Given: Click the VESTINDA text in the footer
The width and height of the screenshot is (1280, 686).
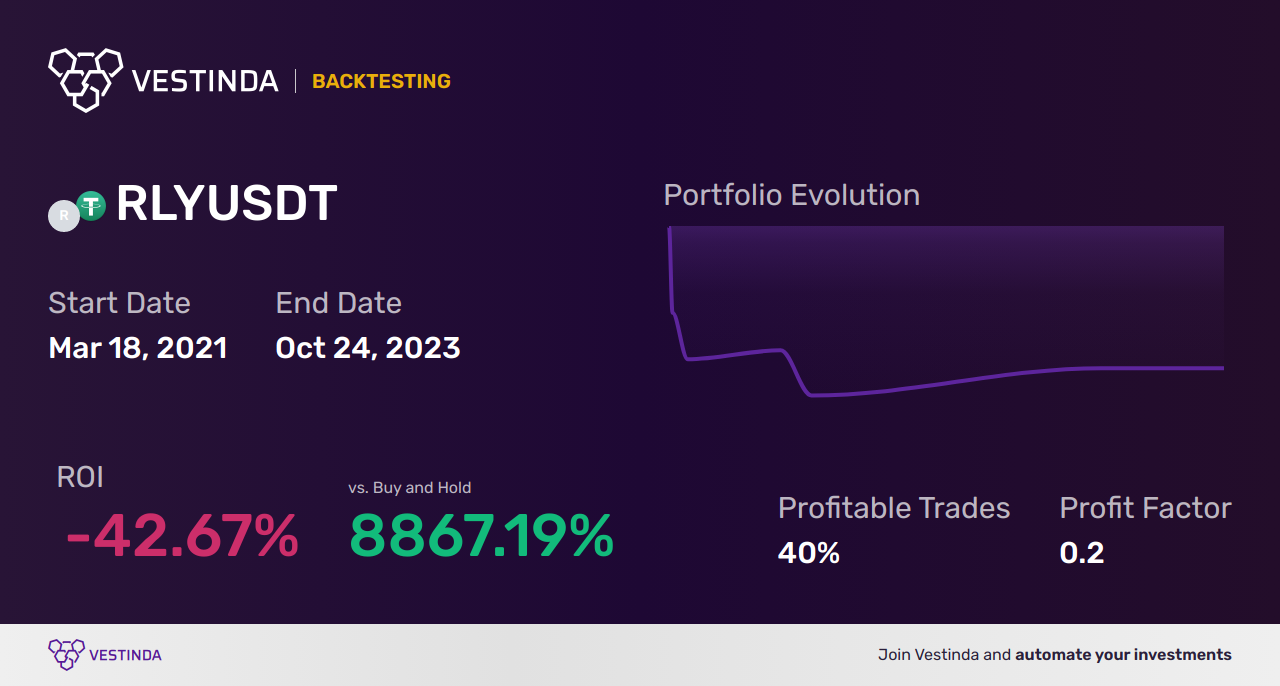Looking at the screenshot, I should [x=125, y=656].
